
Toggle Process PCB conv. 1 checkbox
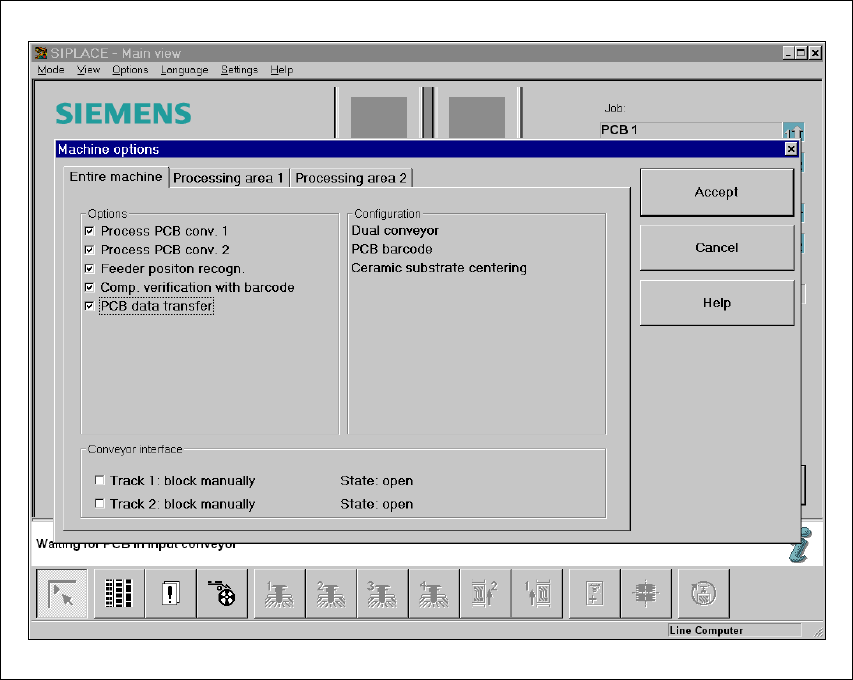pyautogui.click(x=89, y=231)
